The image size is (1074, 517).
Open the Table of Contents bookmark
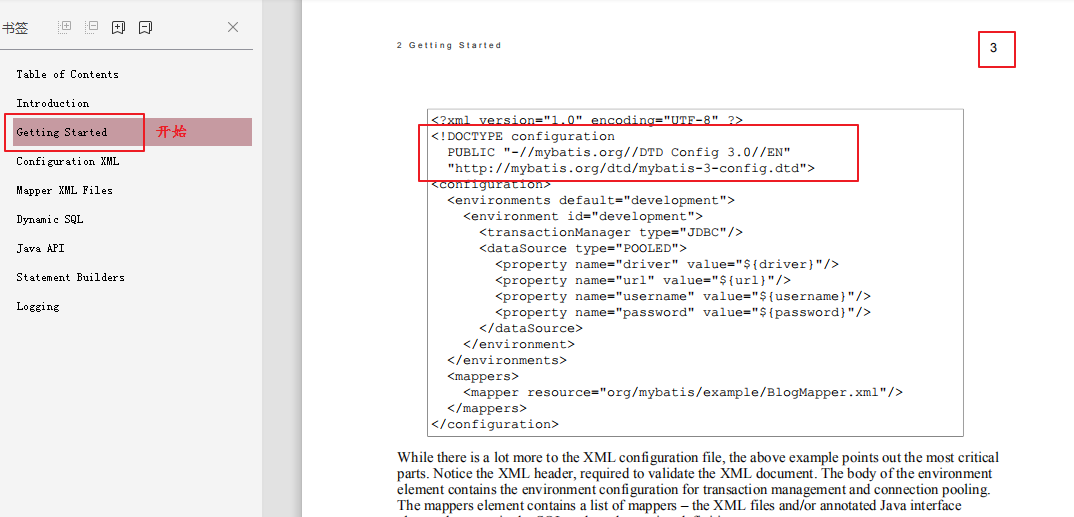(67, 74)
